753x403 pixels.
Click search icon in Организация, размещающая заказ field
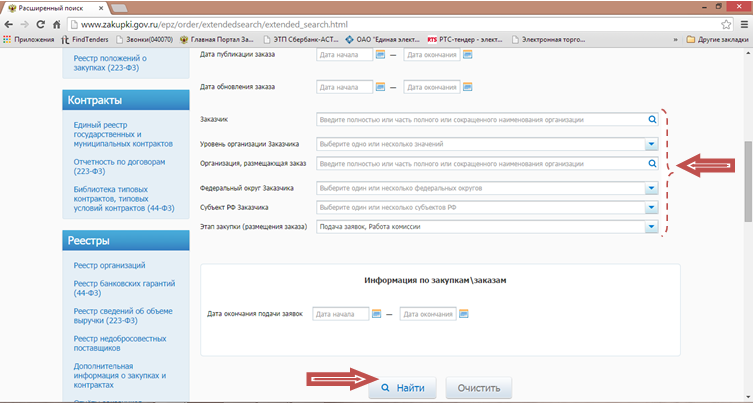coord(651,164)
